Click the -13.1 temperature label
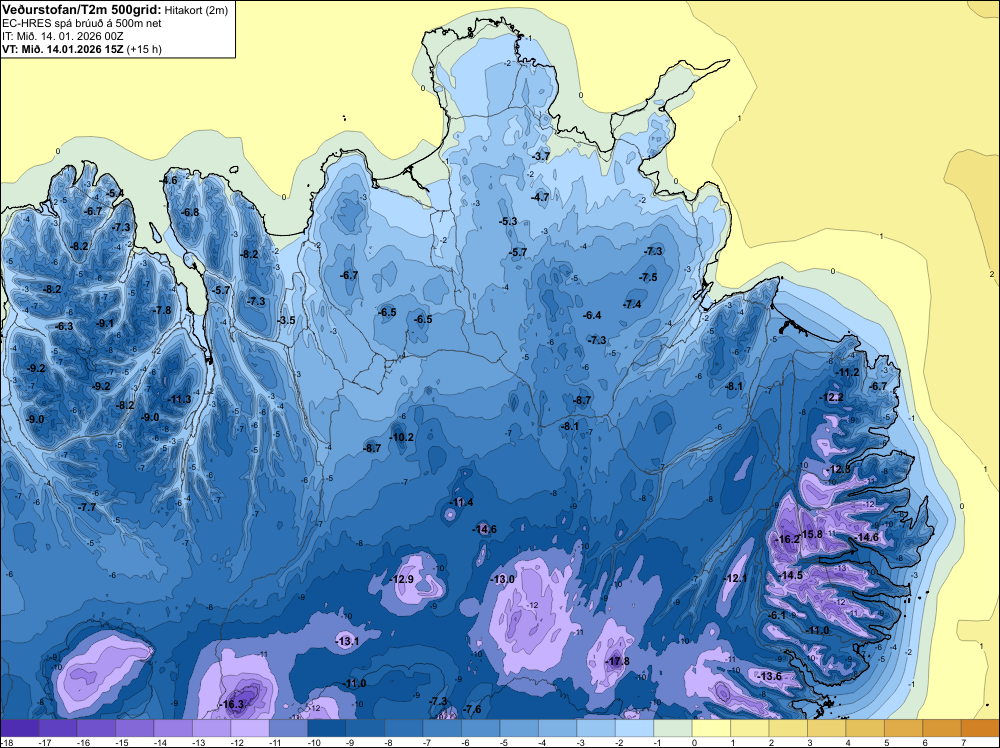The height and width of the screenshot is (748, 1000). 347,642
